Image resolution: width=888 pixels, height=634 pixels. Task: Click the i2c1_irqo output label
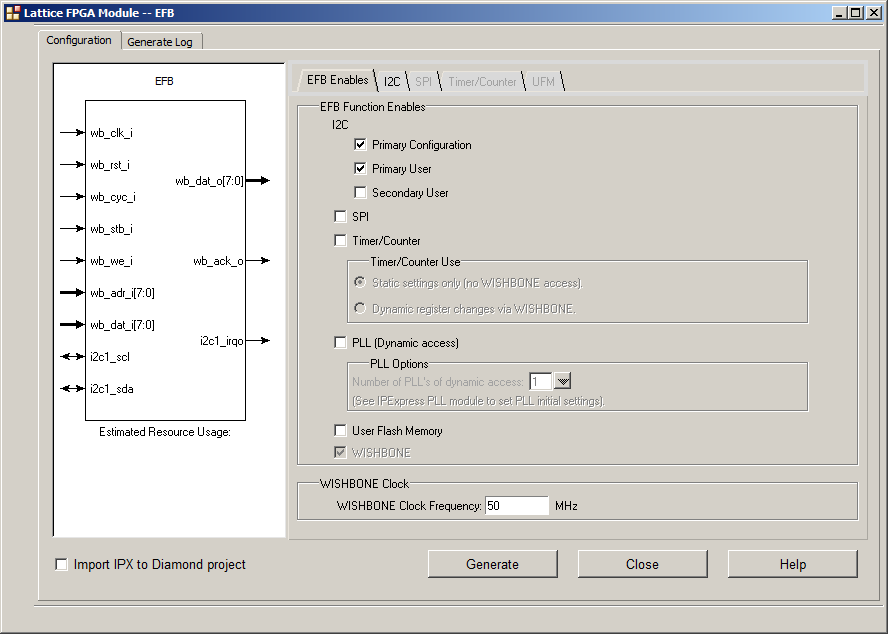221,341
